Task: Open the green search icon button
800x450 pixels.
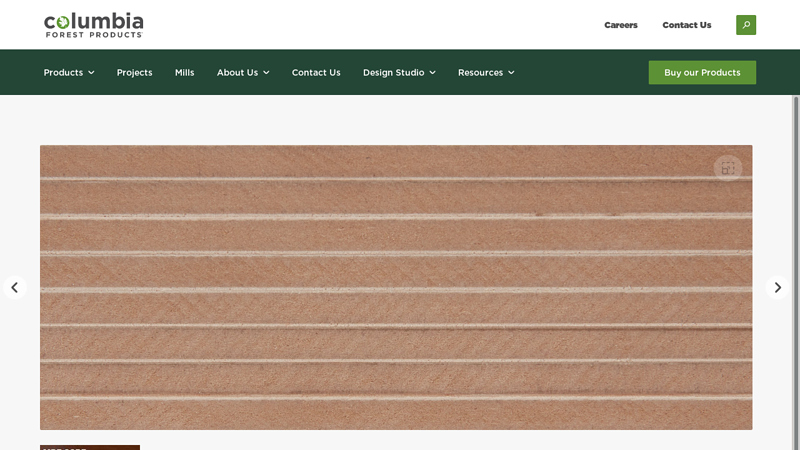Action: pos(745,25)
